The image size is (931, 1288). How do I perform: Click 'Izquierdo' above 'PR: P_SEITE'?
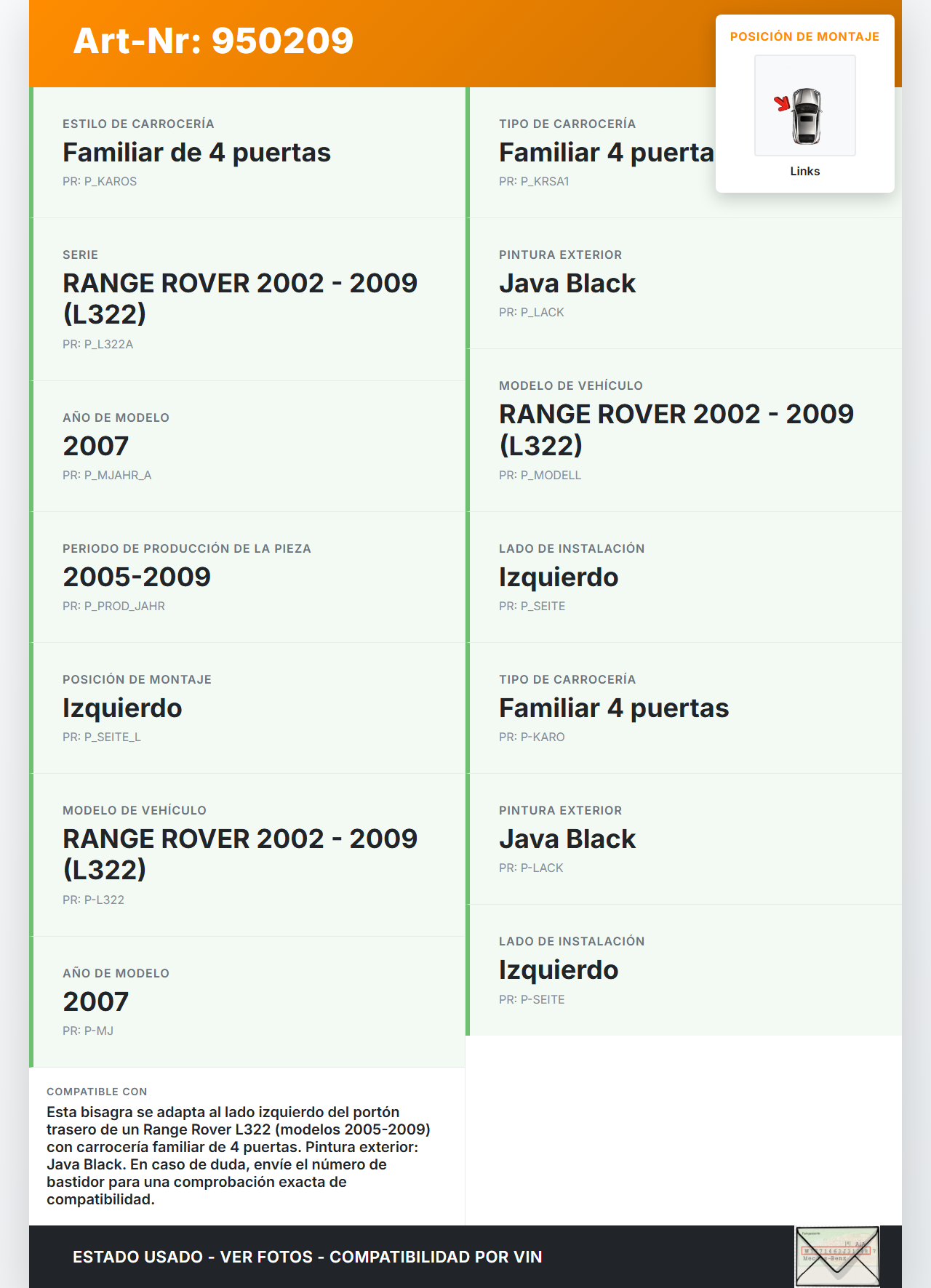coord(559,577)
